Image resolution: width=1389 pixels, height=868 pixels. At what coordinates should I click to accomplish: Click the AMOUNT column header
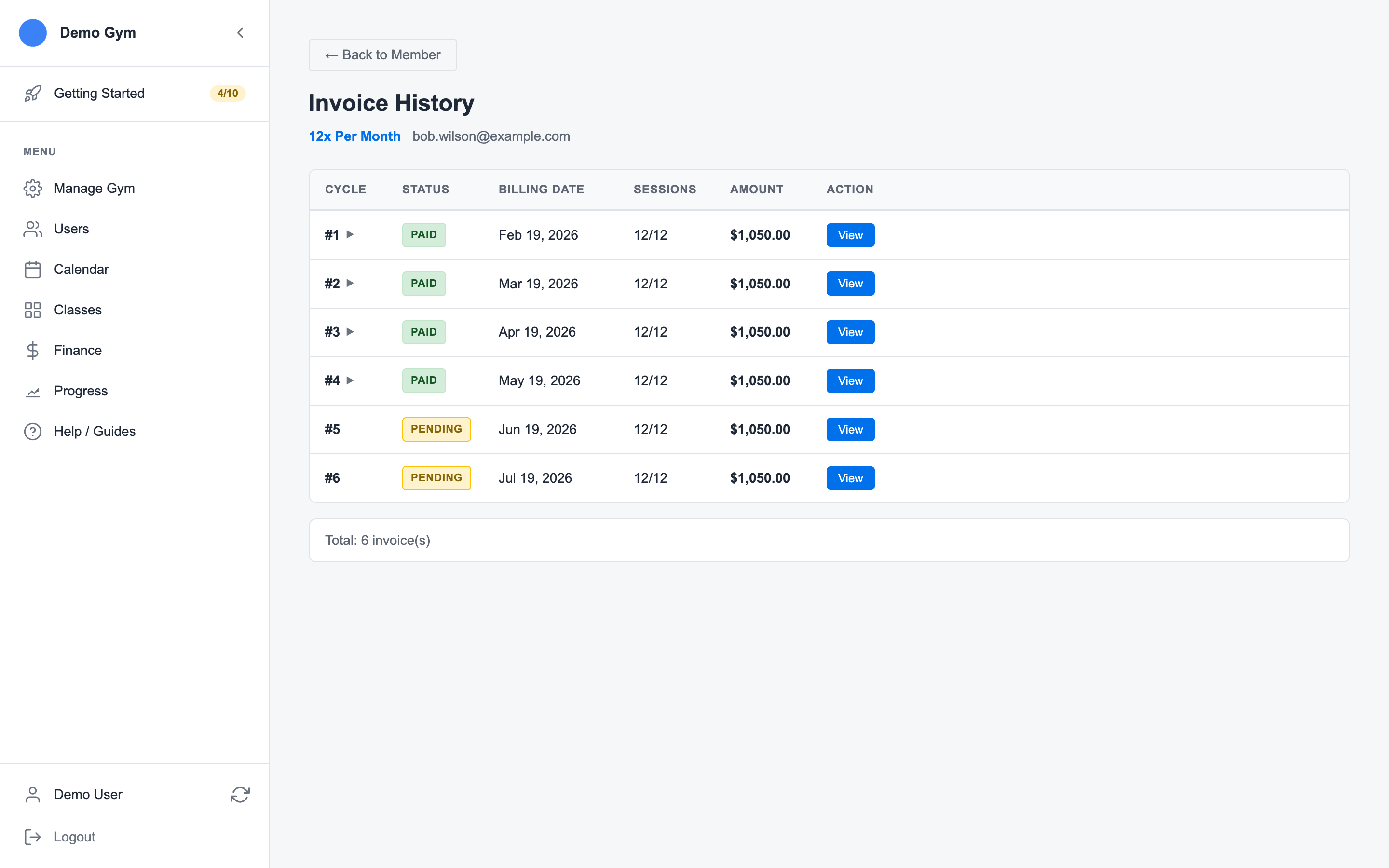click(757, 190)
